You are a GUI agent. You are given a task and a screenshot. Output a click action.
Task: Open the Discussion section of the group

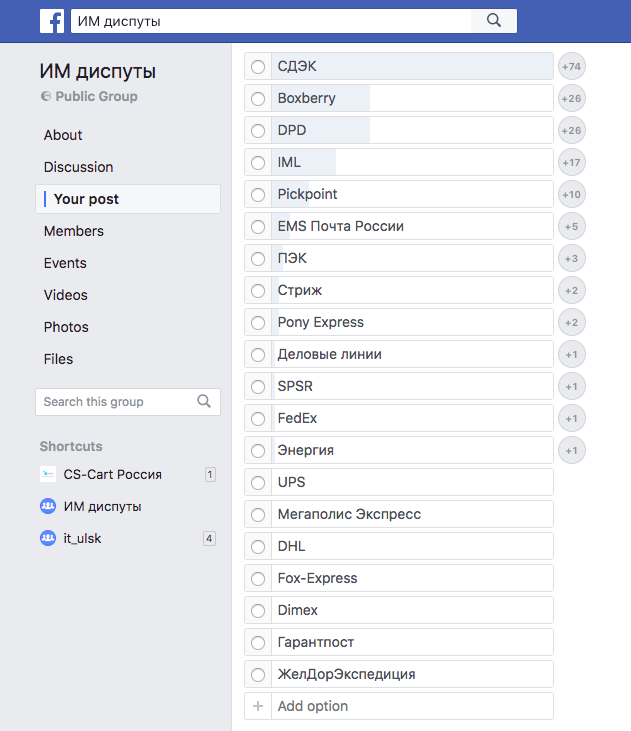coord(79,167)
